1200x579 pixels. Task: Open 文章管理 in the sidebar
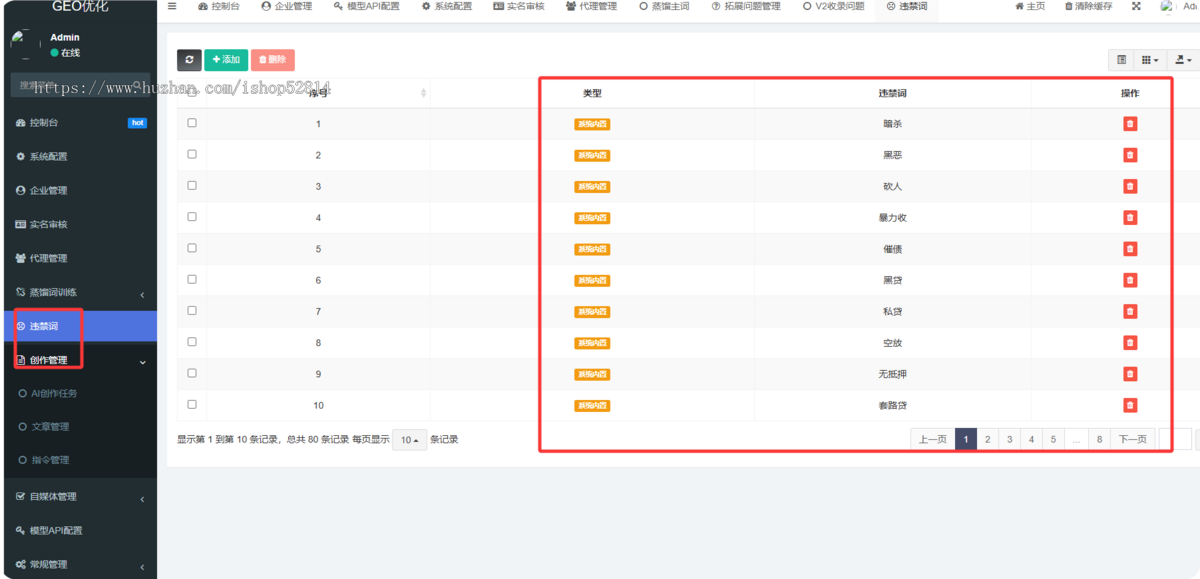[x=49, y=427]
